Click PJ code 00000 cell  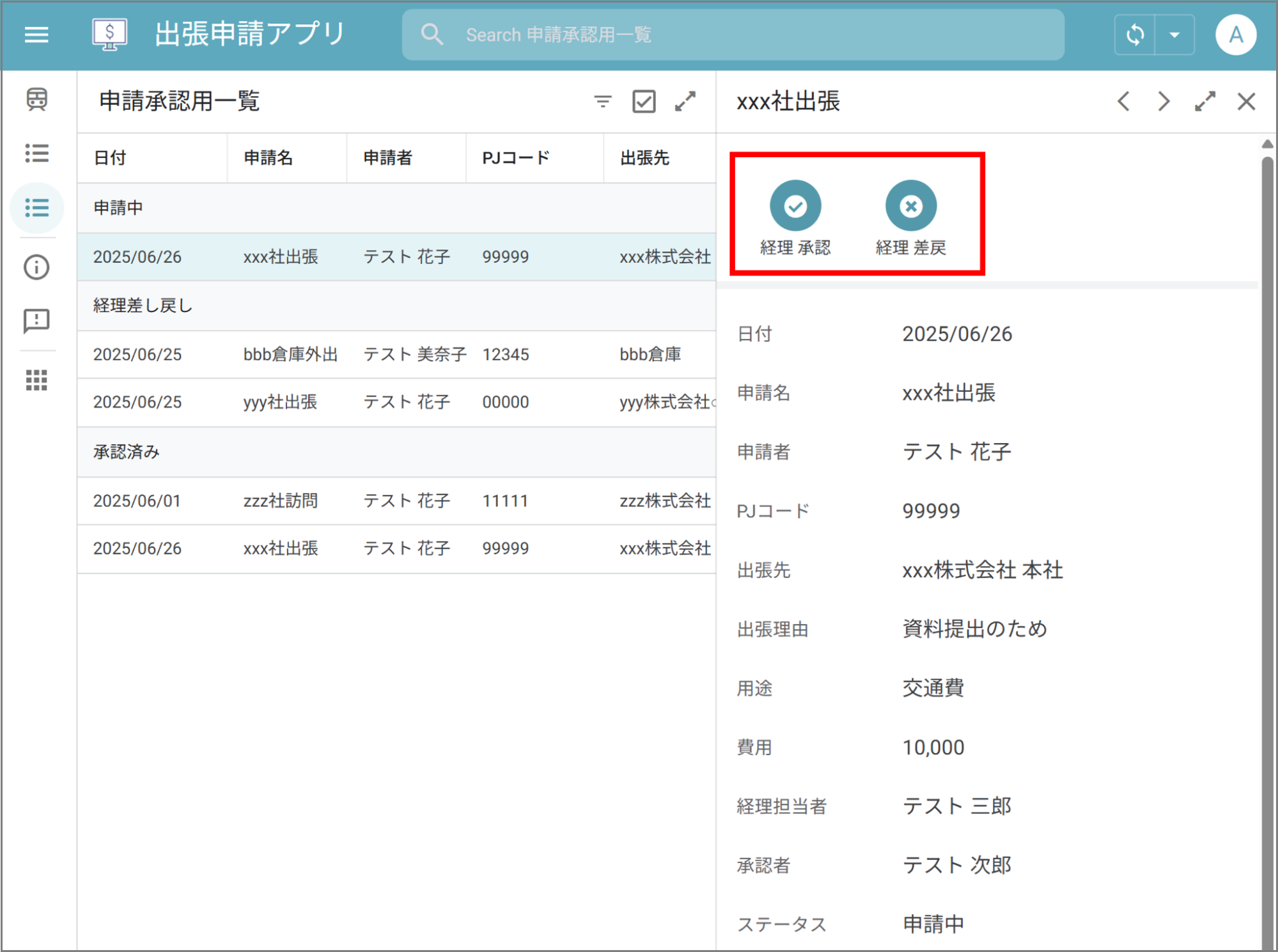point(506,402)
